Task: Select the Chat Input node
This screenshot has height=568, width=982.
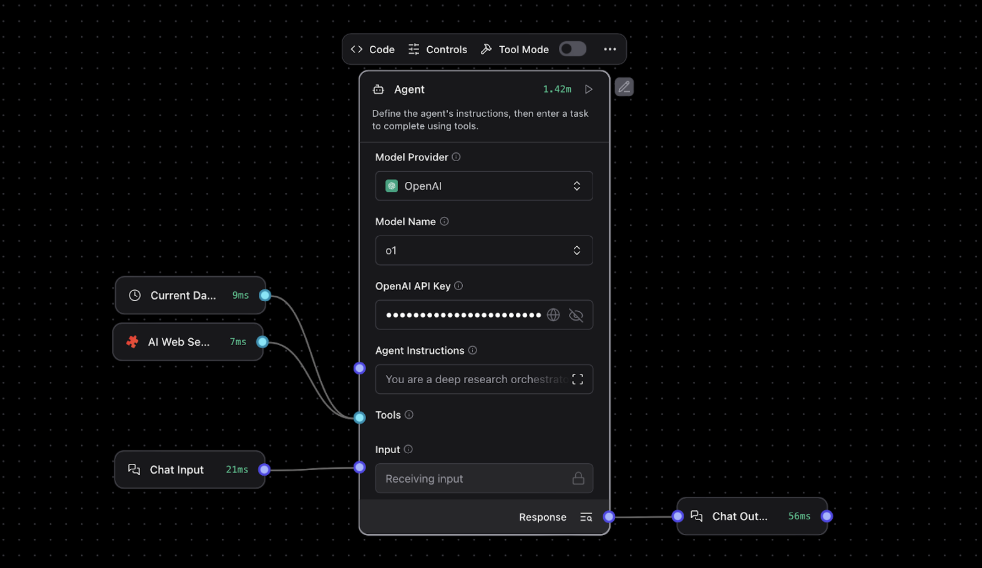Action: coord(177,470)
